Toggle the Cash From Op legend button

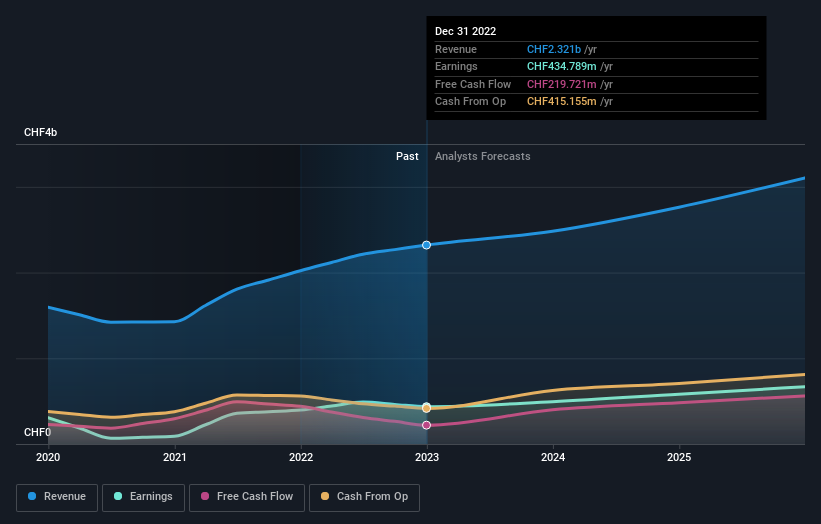364,497
